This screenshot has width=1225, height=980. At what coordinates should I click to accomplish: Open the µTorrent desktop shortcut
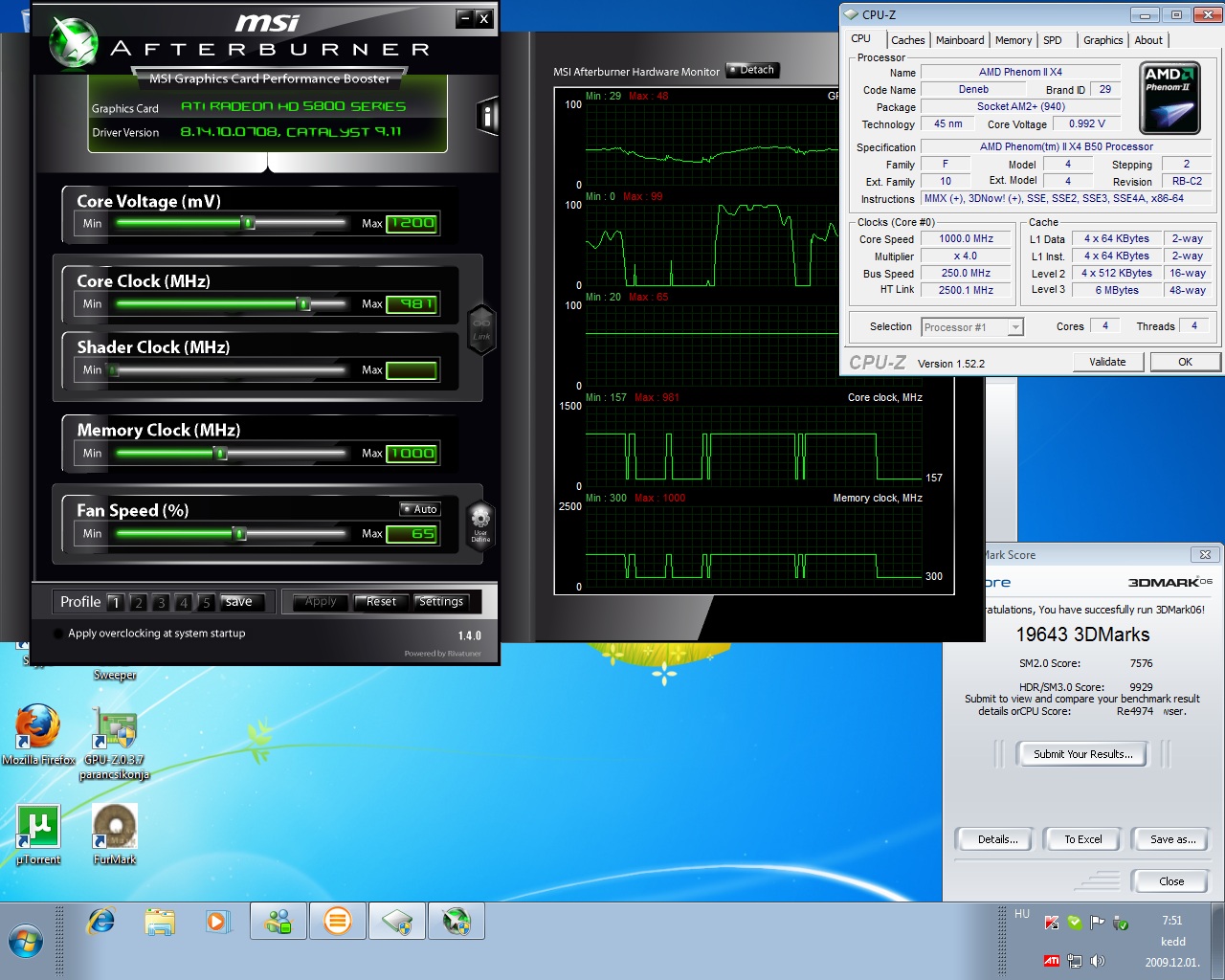click(x=38, y=835)
